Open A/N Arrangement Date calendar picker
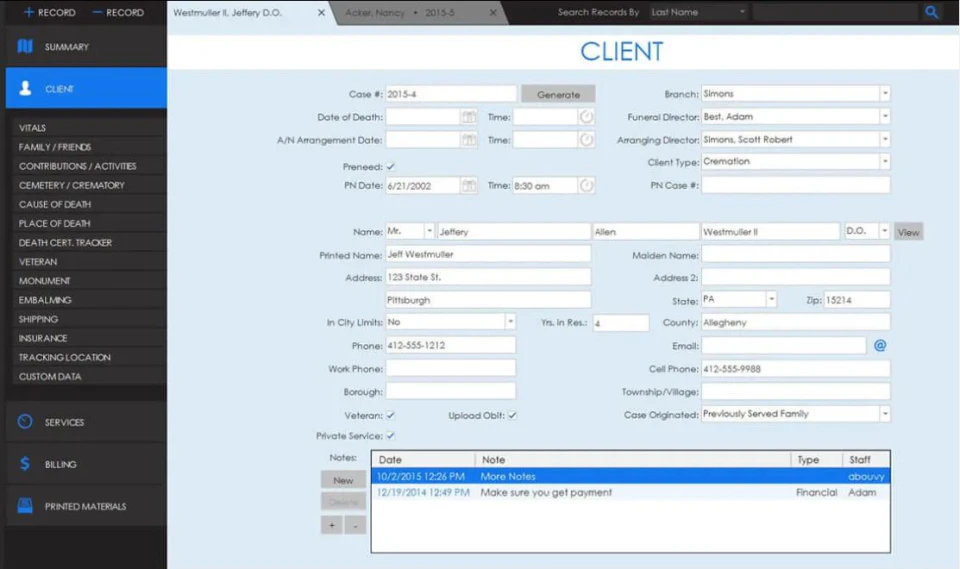The width and height of the screenshot is (960, 569). click(x=468, y=140)
